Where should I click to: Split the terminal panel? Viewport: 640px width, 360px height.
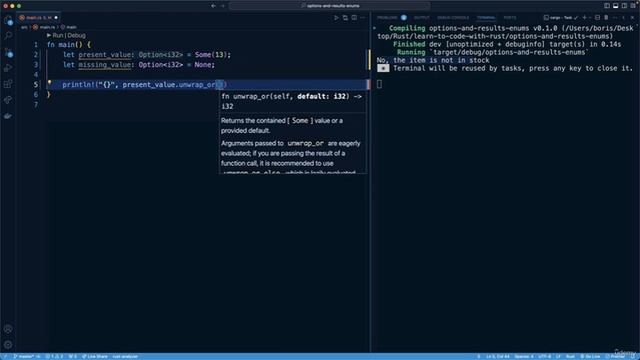(x=598, y=18)
